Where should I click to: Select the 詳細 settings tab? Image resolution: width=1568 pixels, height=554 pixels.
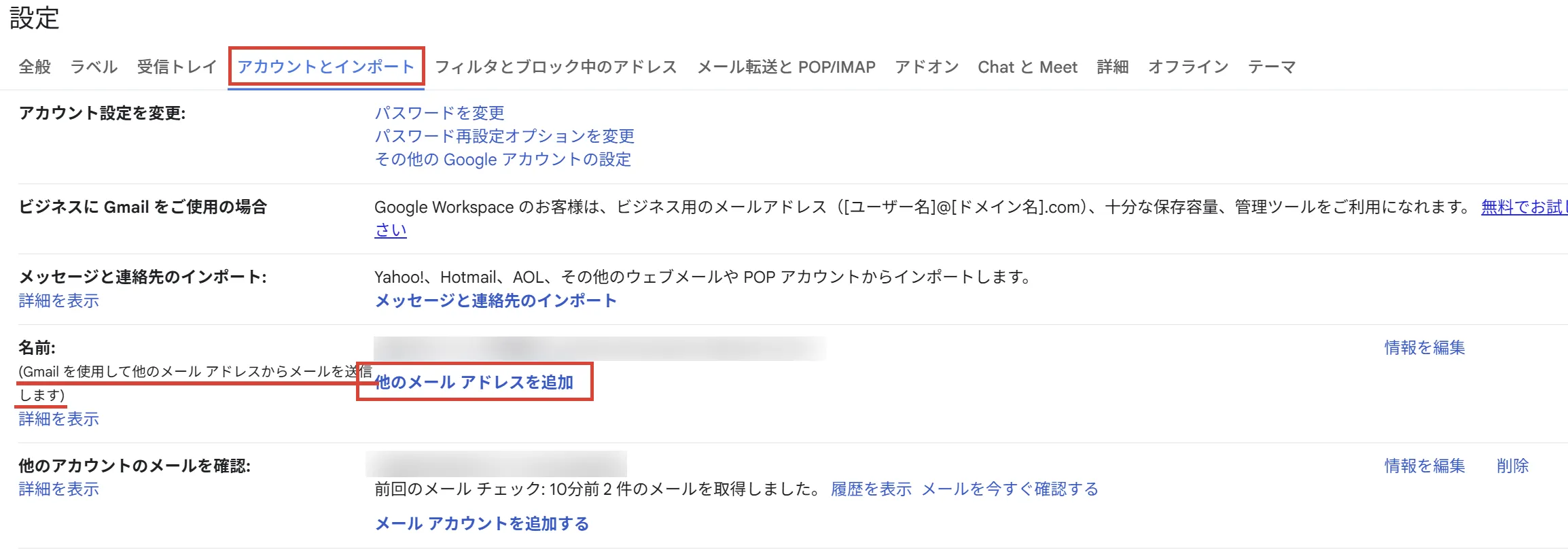click(x=1113, y=67)
